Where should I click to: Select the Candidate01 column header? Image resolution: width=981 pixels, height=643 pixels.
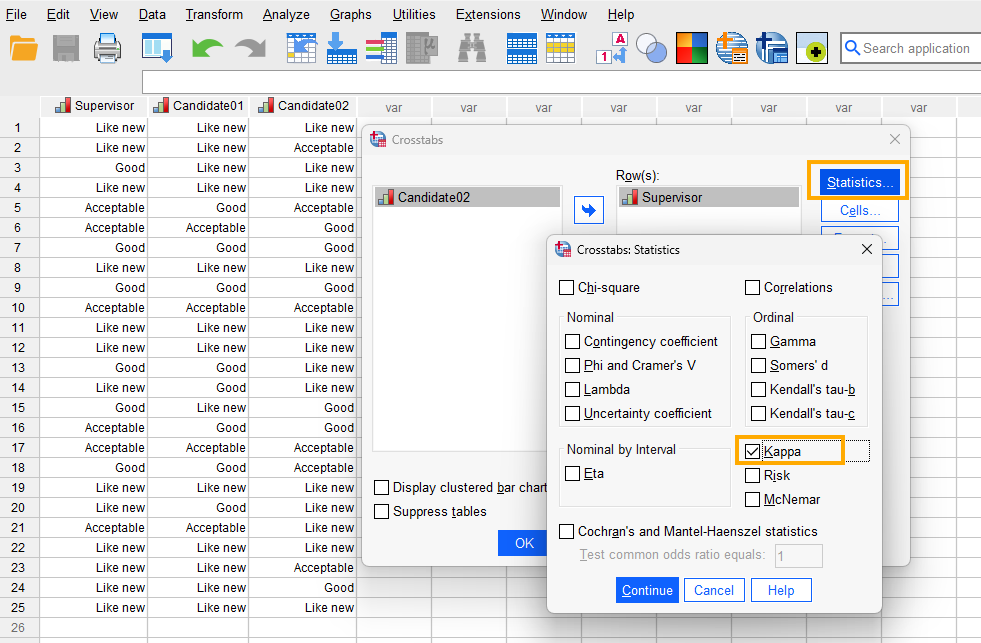205,106
